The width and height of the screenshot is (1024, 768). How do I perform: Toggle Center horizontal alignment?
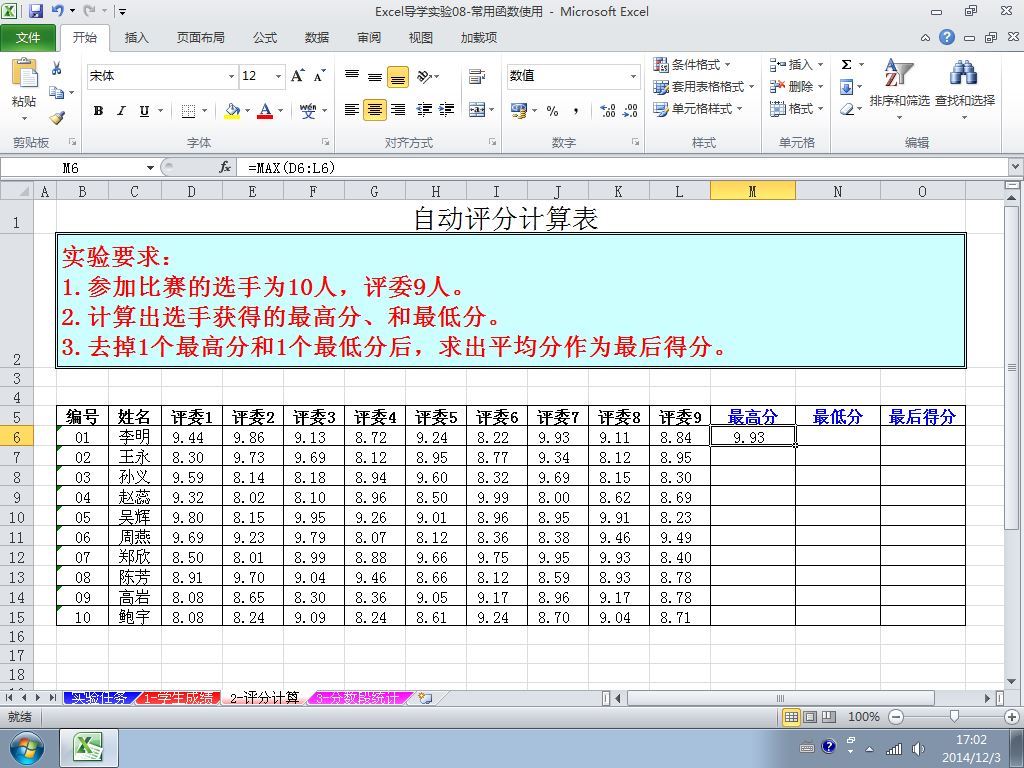[375, 110]
